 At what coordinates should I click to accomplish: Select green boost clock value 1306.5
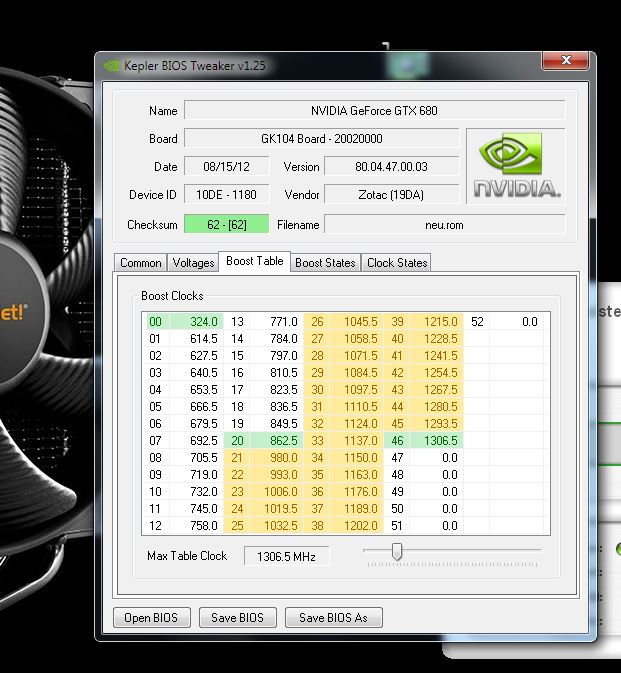point(437,440)
